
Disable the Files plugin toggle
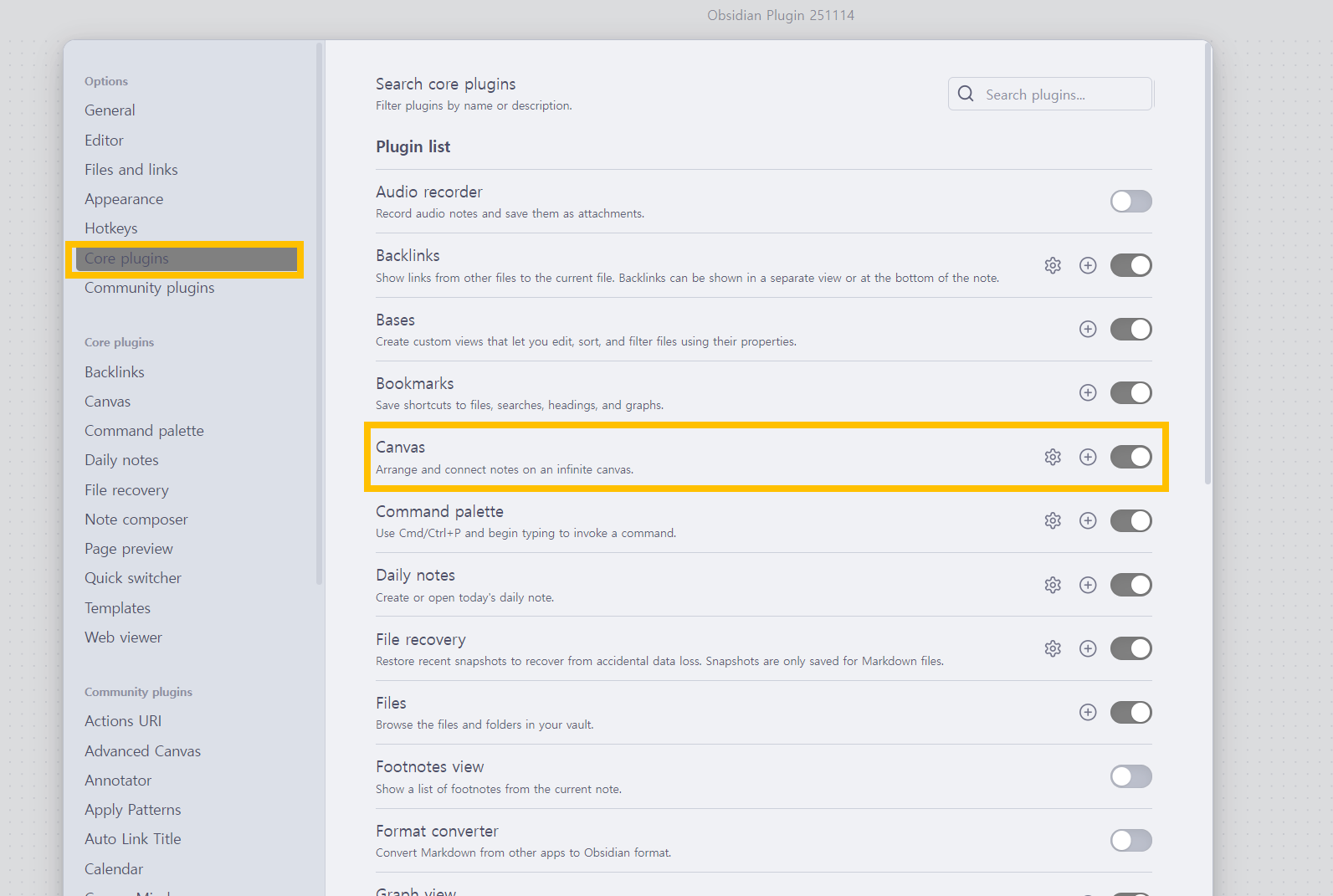point(1131,712)
